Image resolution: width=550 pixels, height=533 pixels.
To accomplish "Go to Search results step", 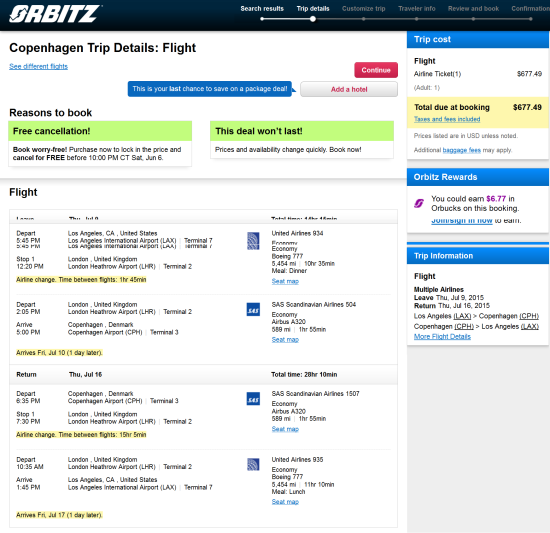I will coord(262,9).
